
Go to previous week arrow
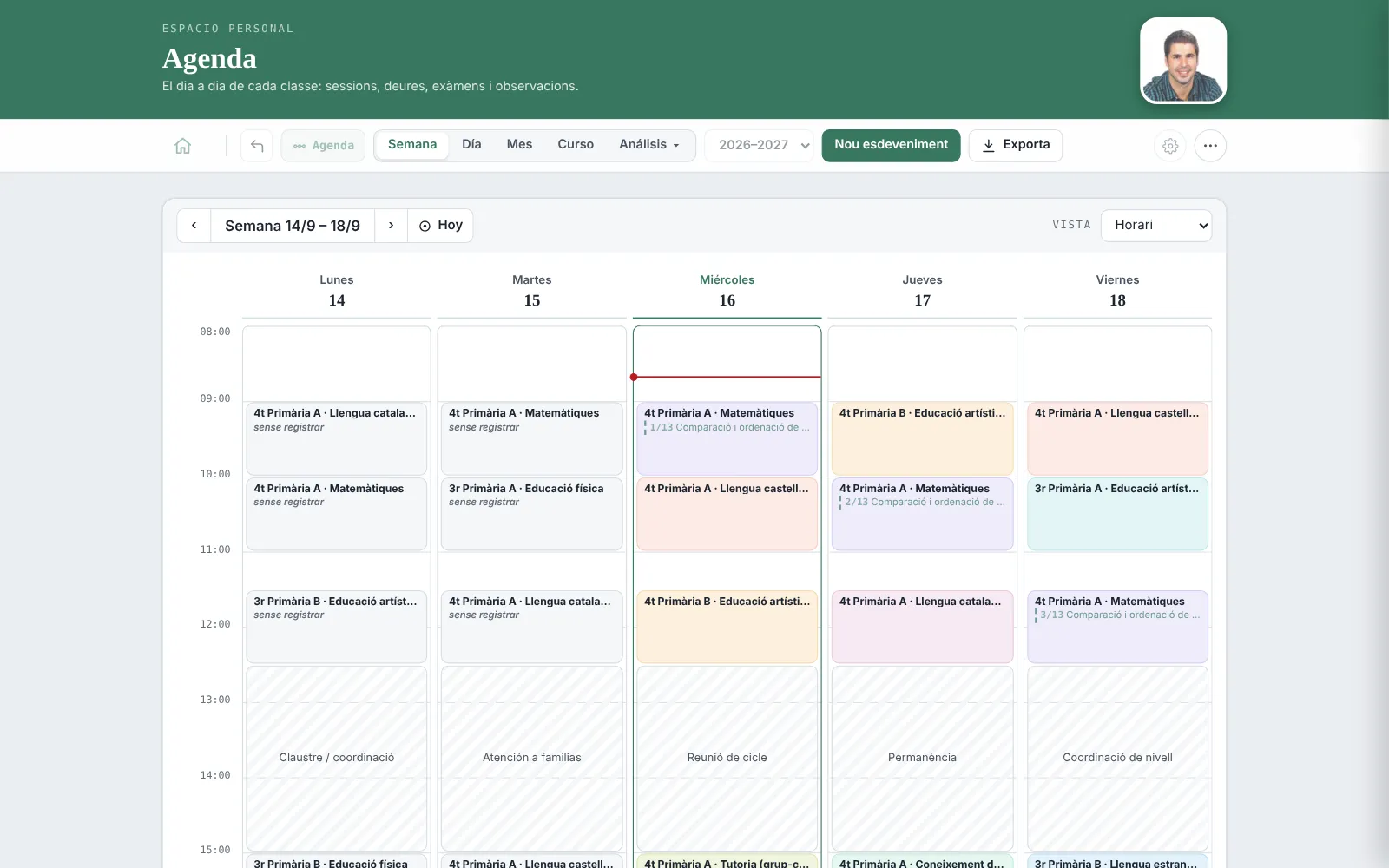click(194, 226)
